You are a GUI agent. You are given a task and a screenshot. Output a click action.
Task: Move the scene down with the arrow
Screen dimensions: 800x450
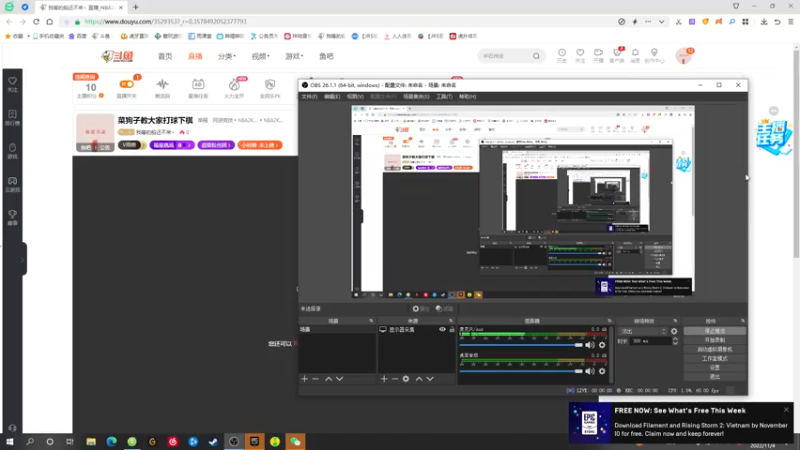(339, 379)
